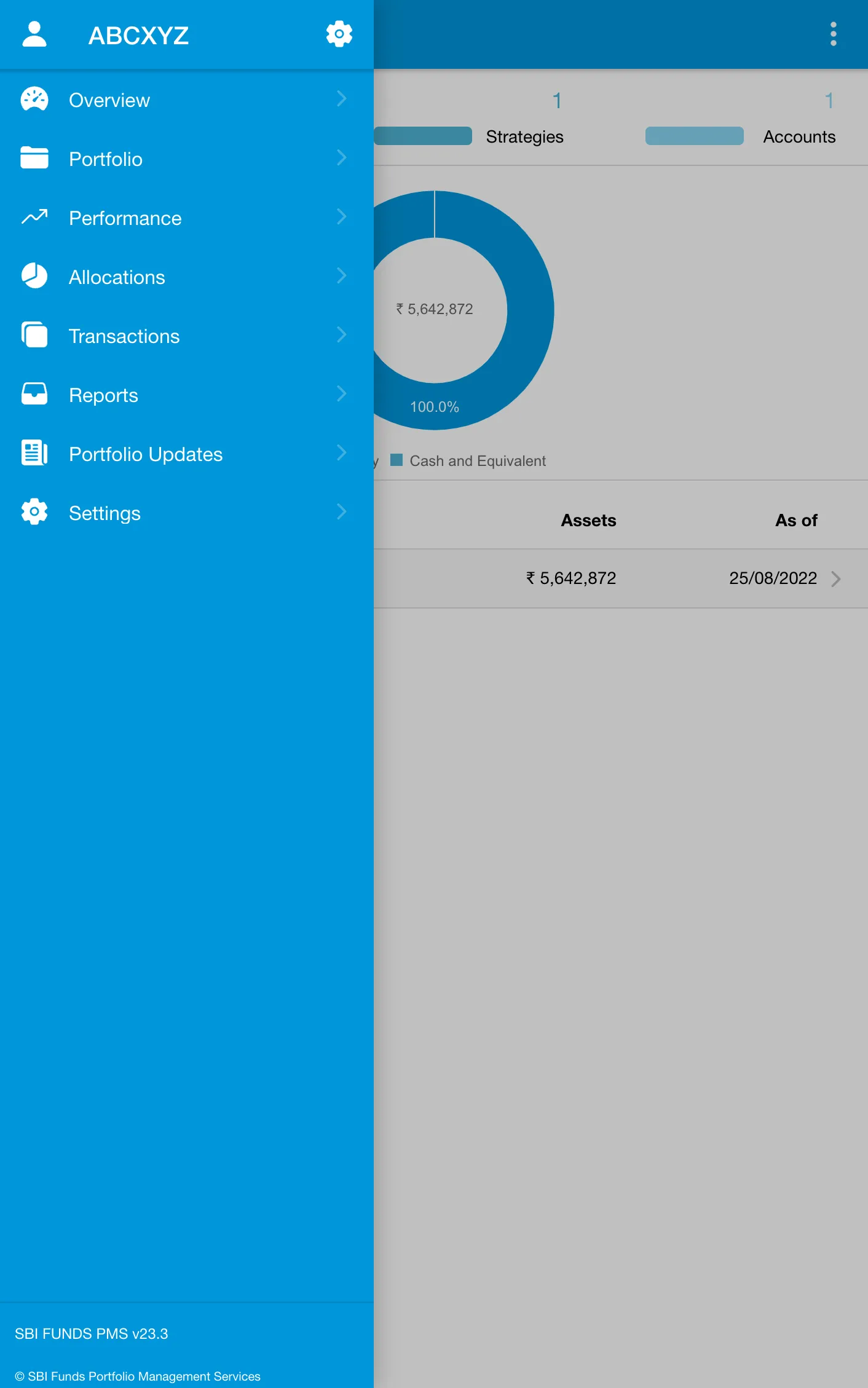Click the Cash and Equivalent legend label
Screen dimensions: 868x1388
[478, 461]
